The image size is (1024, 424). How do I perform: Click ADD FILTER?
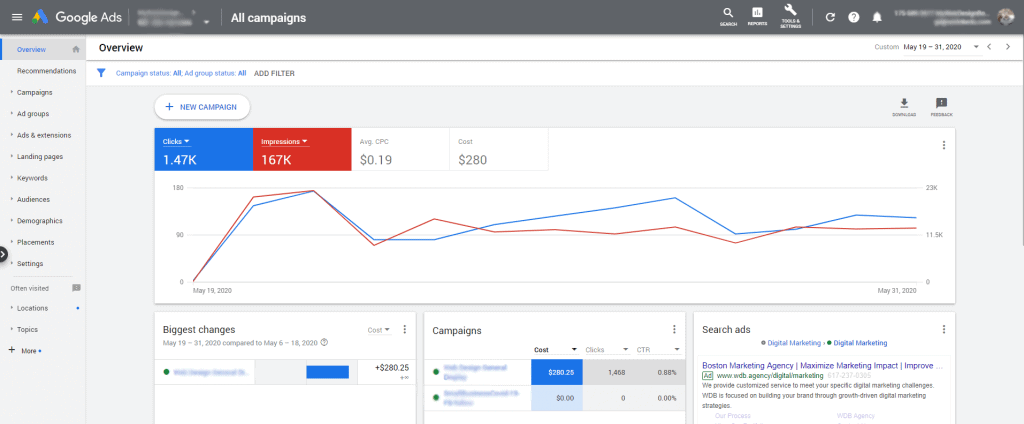click(x=274, y=73)
